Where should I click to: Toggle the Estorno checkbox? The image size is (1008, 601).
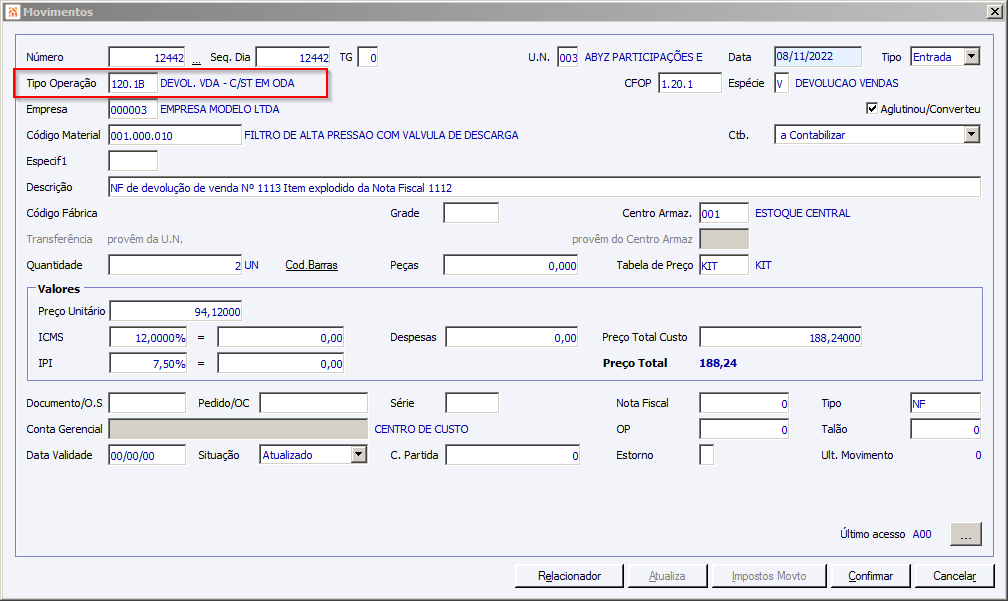[x=706, y=455]
